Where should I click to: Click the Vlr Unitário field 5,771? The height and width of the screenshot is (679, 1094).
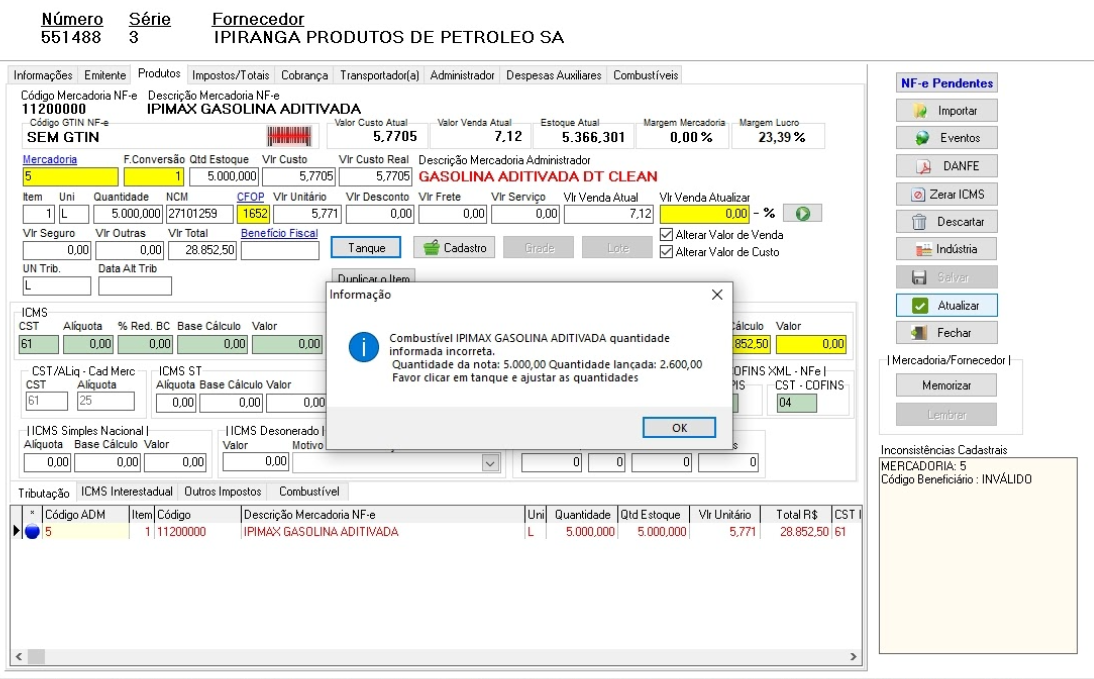(x=307, y=214)
